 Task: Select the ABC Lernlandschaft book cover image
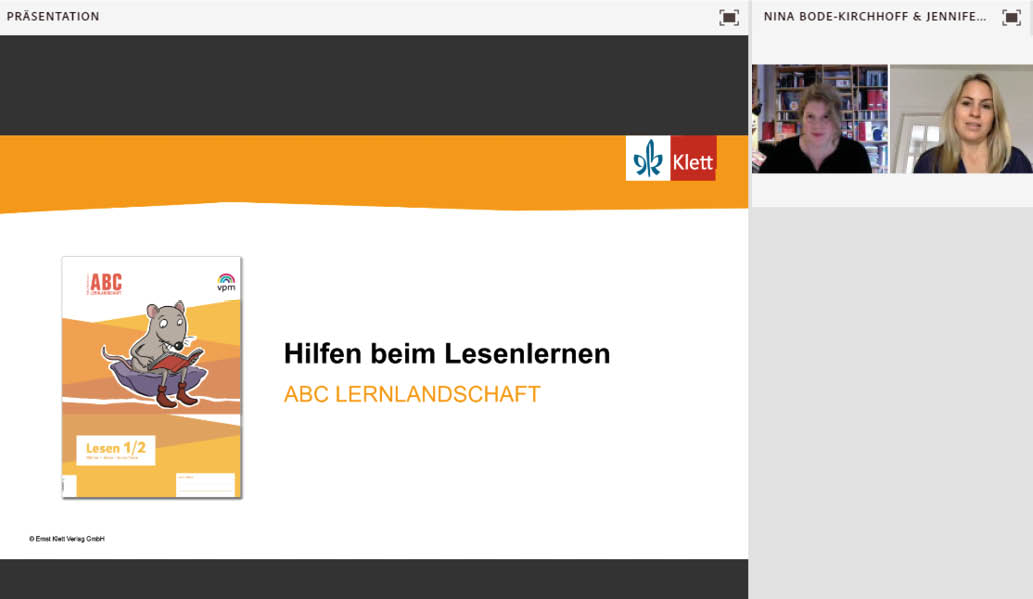(x=152, y=377)
